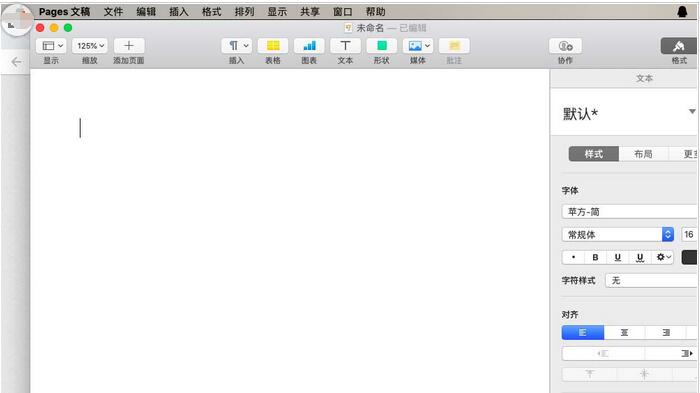Image resolution: width=700 pixels, height=393 pixels.
Task: Click the dark text color swatch
Action: click(689, 257)
